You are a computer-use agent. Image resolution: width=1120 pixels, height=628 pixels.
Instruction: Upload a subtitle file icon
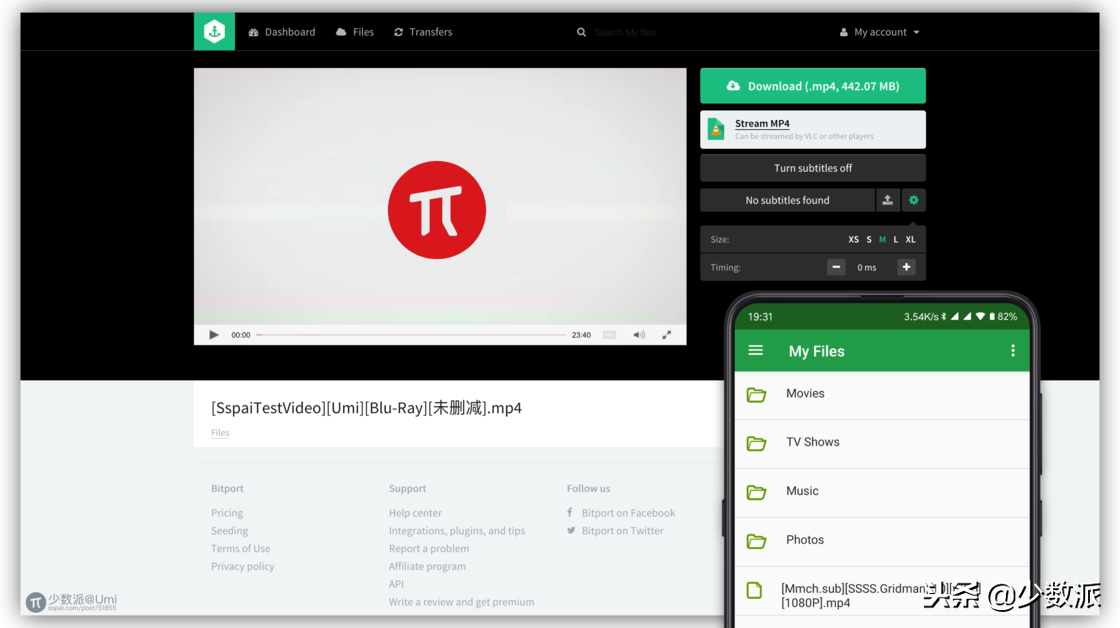coord(887,200)
